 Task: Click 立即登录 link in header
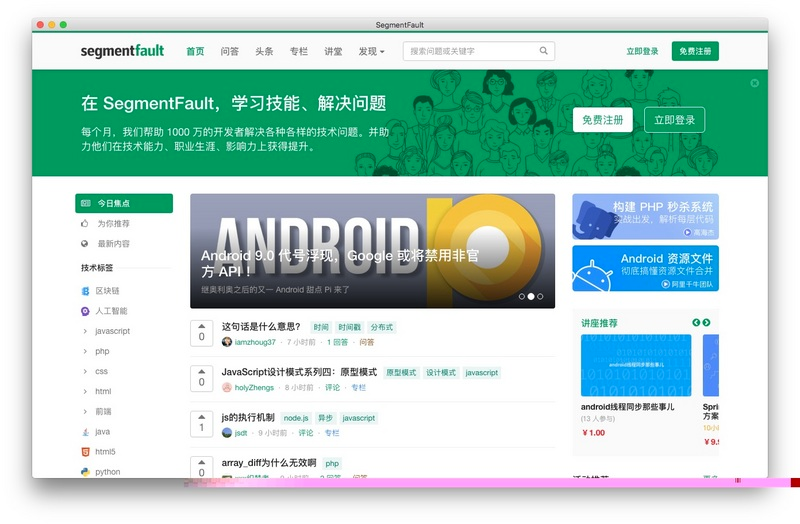pyautogui.click(x=642, y=51)
